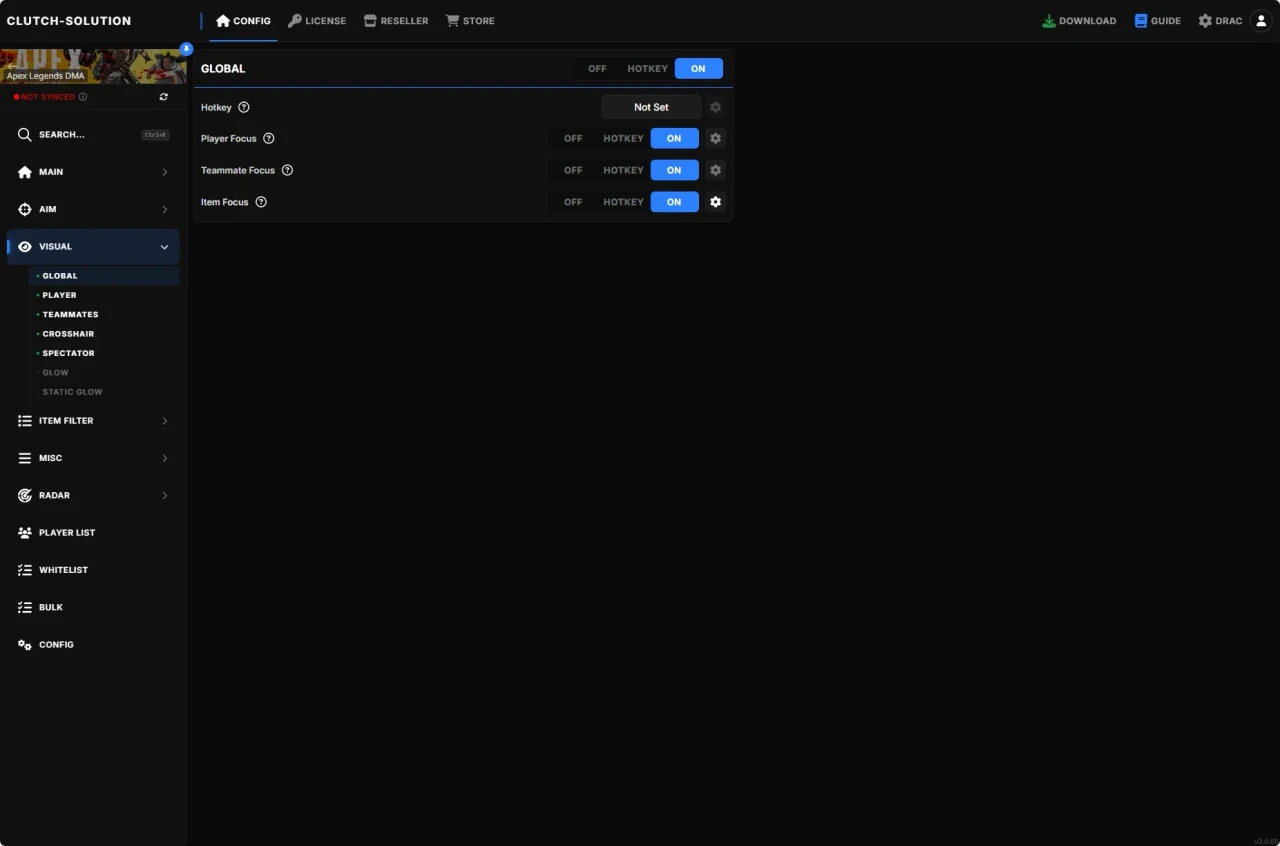
Task: Open settings gear next to Item Focus
Action: pos(716,202)
